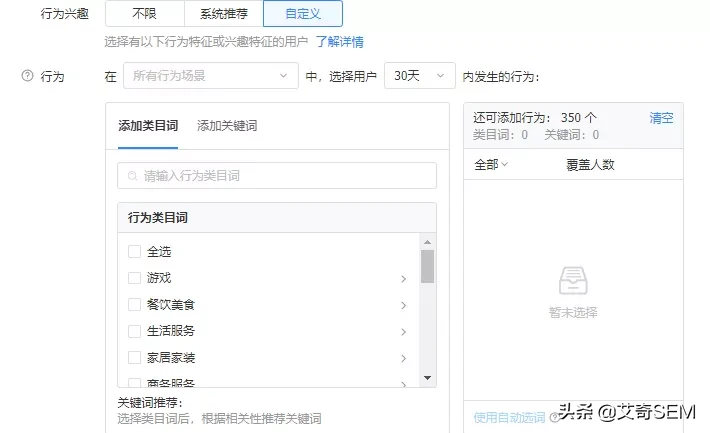Screen dimensions: 710x433
Task: Click help icon next to 使用自动选词
Action: tap(554, 418)
